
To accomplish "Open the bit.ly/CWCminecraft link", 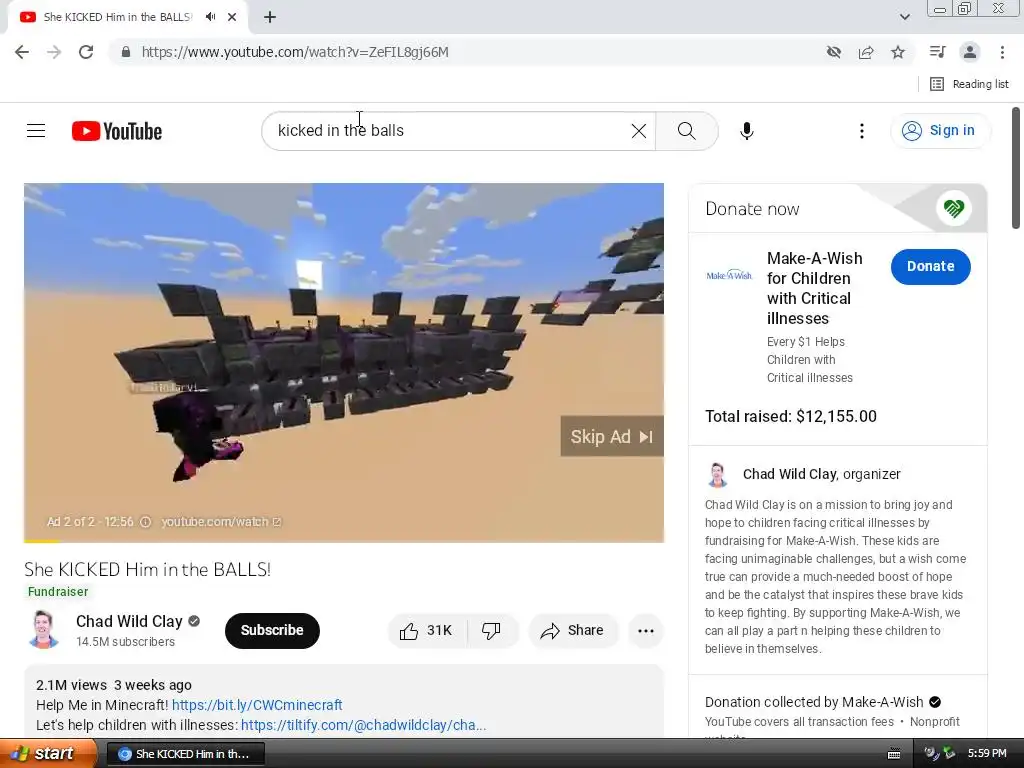I will pos(257,705).
